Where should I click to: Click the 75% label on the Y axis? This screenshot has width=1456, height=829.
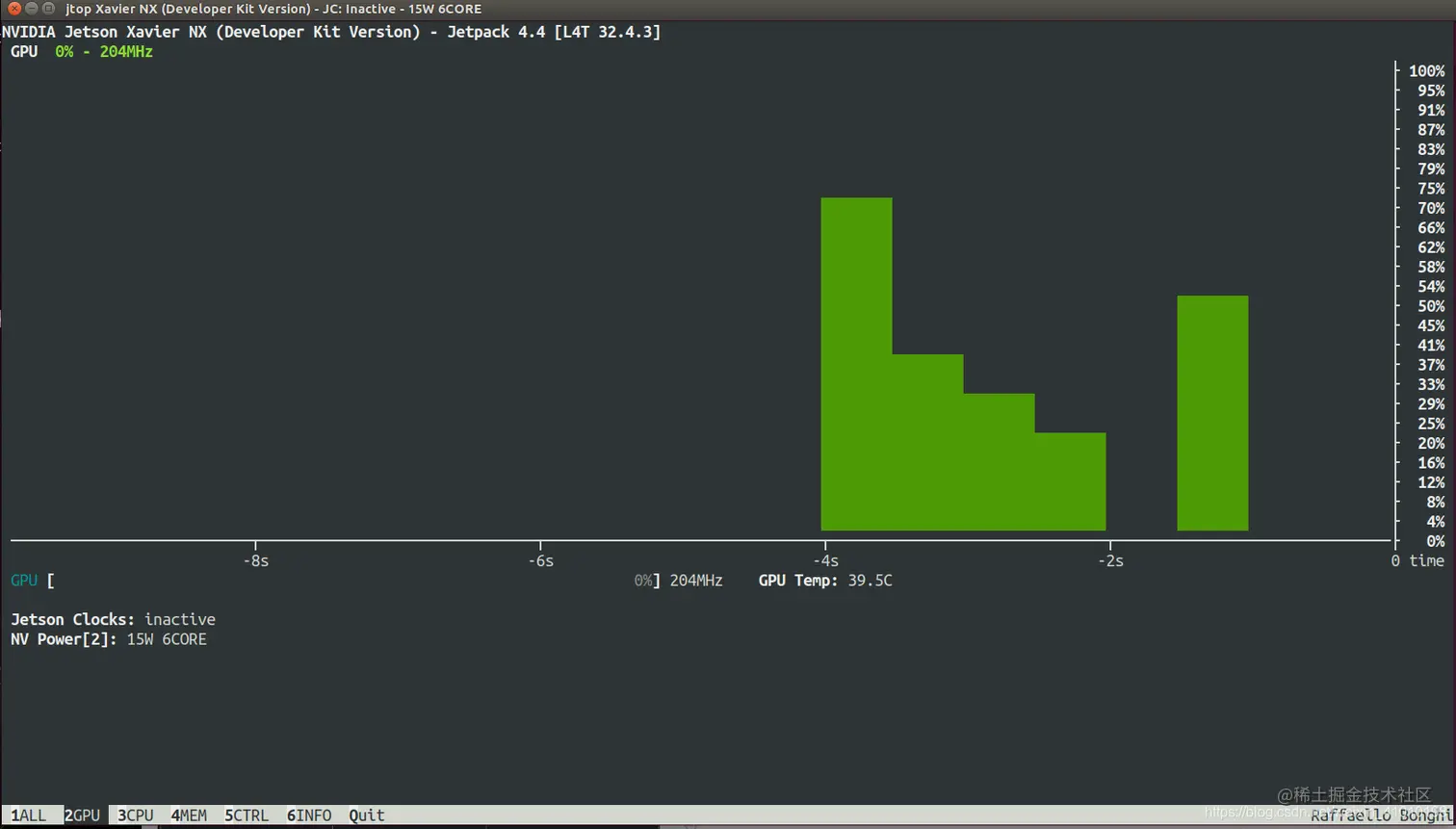click(x=1431, y=189)
